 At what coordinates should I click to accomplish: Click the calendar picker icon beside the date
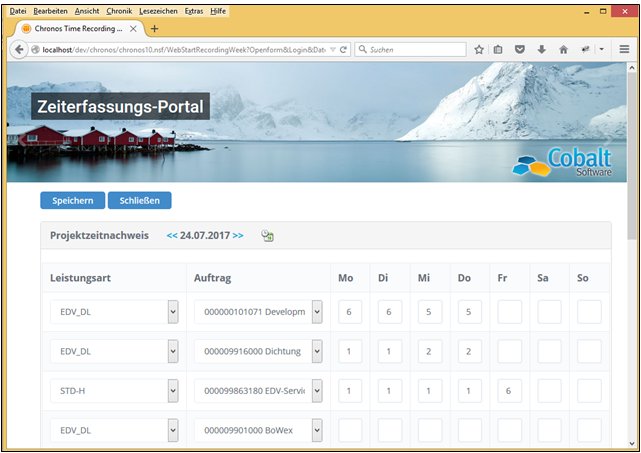coord(267,236)
